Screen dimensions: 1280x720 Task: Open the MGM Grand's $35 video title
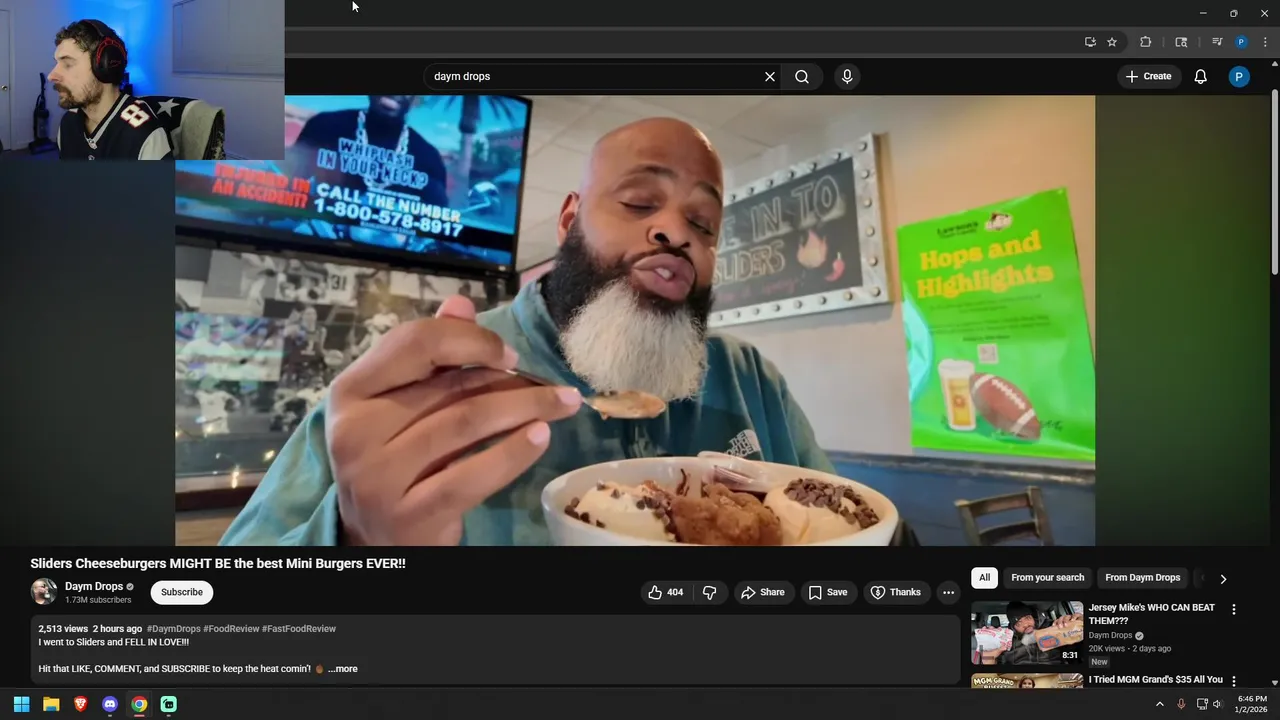pos(1156,680)
